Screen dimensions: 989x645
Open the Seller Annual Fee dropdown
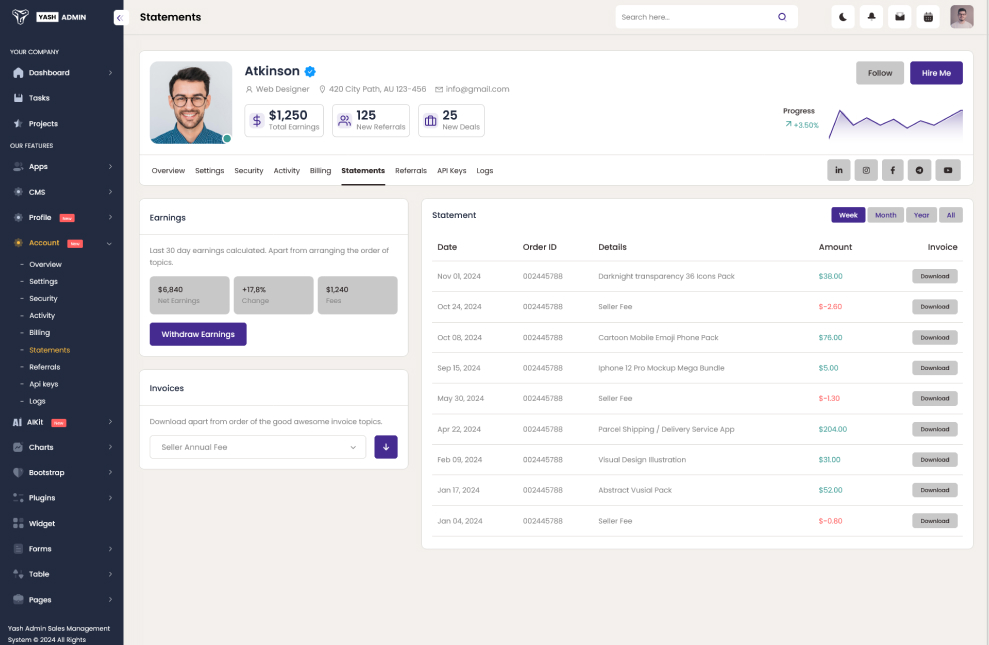pos(257,447)
